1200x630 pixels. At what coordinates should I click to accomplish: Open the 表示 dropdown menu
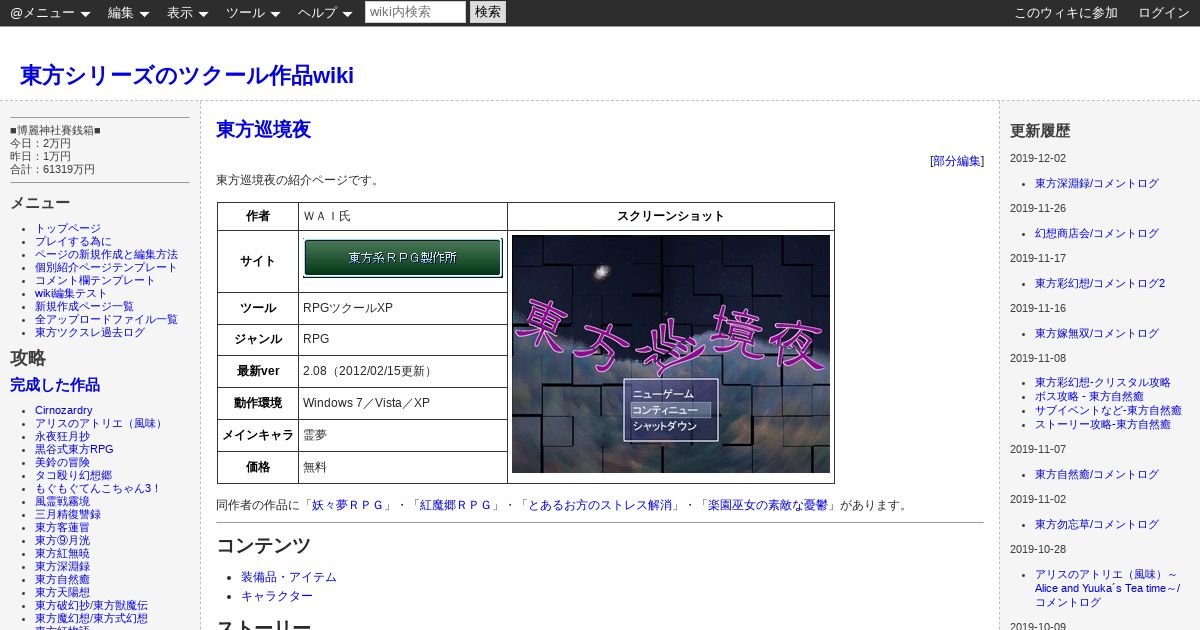click(188, 13)
